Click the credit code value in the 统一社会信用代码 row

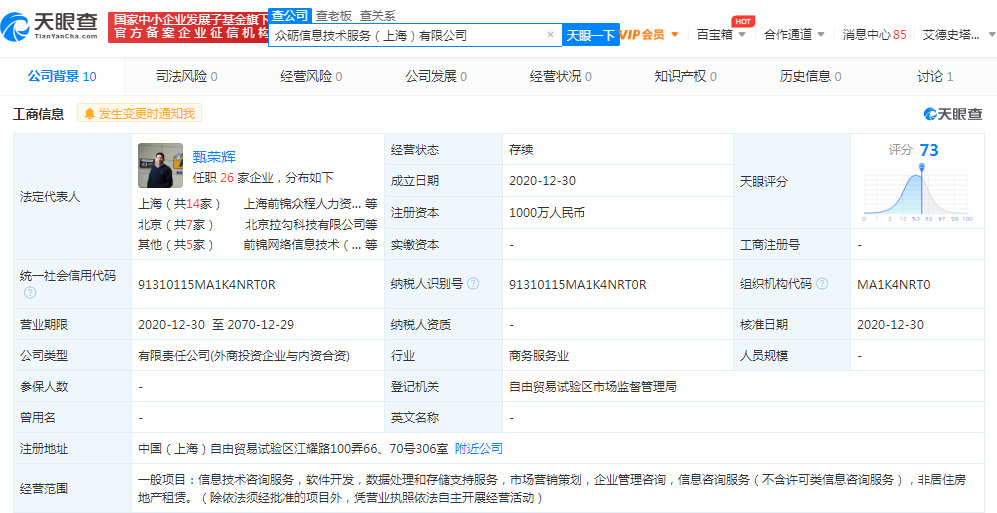[x=207, y=285]
